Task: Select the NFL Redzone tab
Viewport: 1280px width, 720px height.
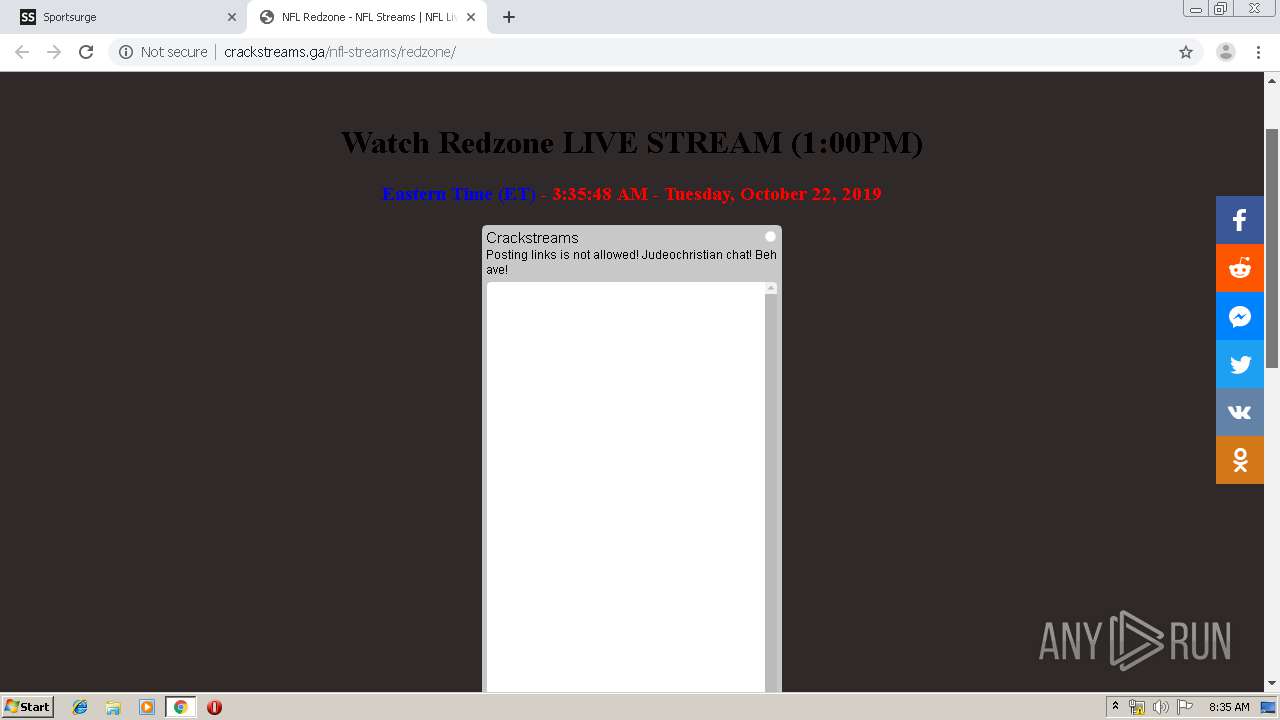Action: click(x=367, y=17)
